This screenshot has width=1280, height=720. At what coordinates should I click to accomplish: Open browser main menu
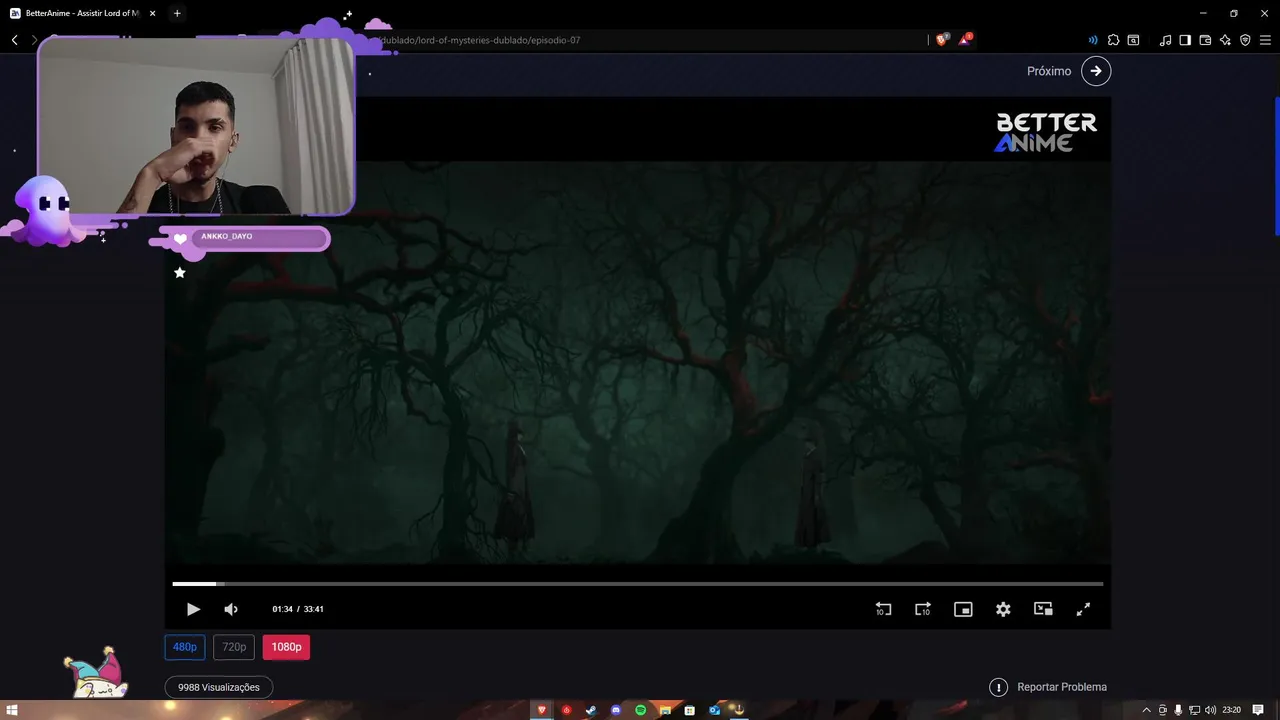[1265, 40]
